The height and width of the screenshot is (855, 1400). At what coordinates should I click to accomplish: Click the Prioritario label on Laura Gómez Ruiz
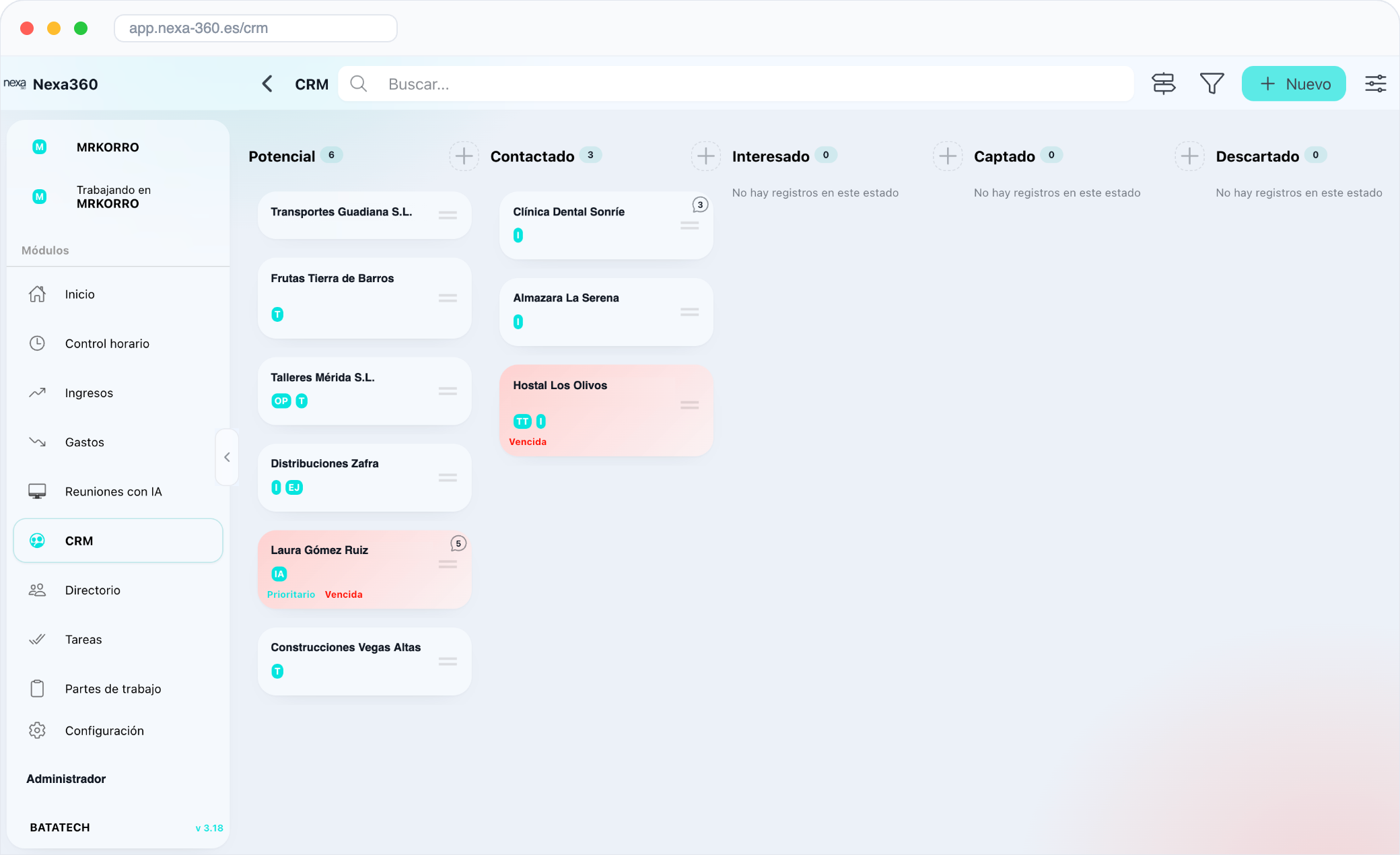[x=291, y=594]
